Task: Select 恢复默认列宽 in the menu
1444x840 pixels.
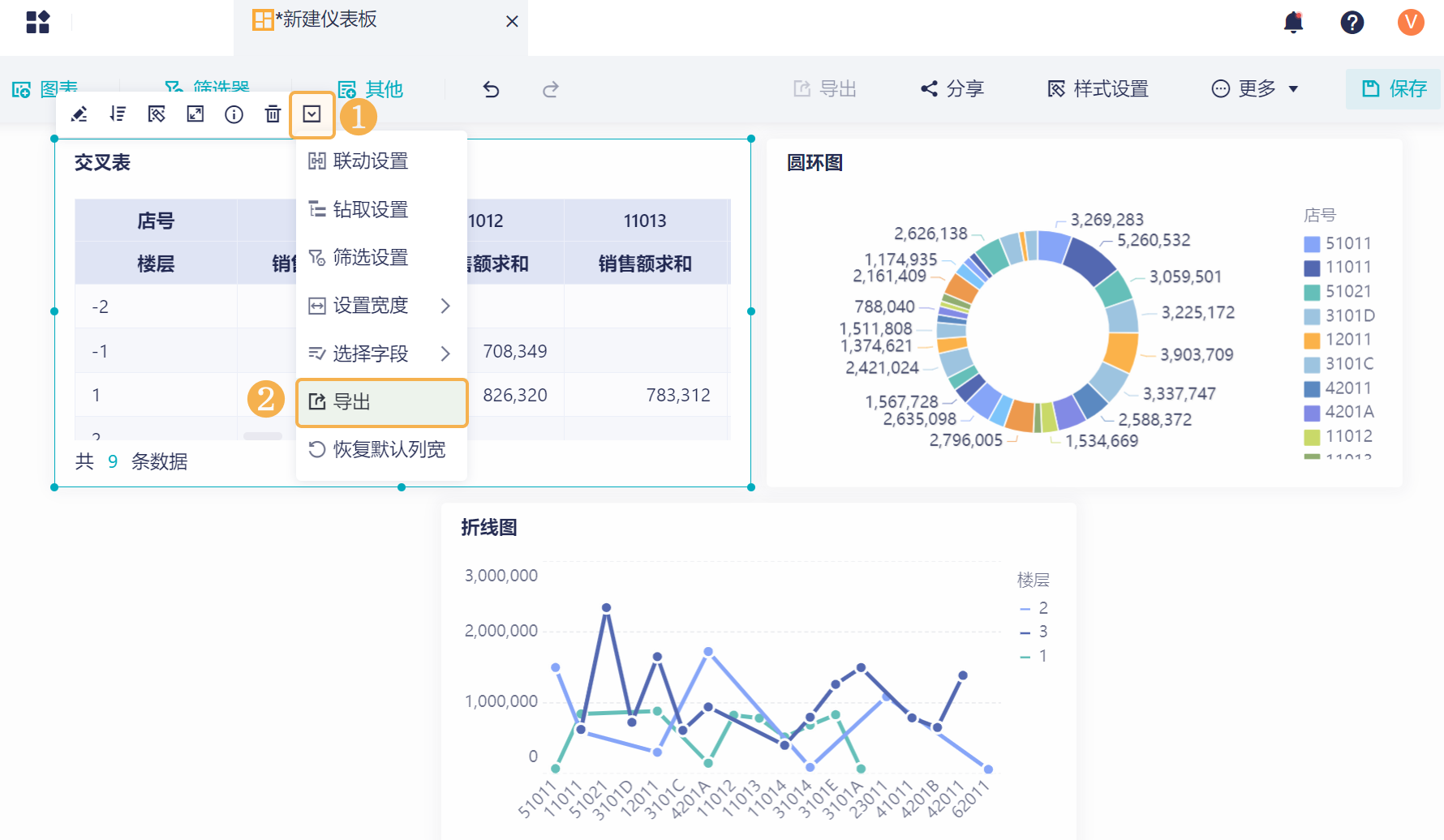Action: click(381, 450)
